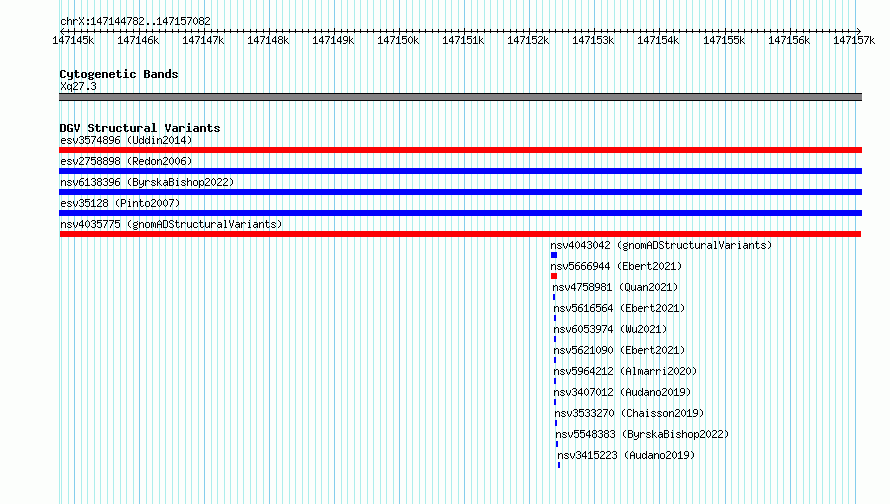Open nsv3407012 (Audano2019) variant label

pyautogui.click(x=622, y=392)
